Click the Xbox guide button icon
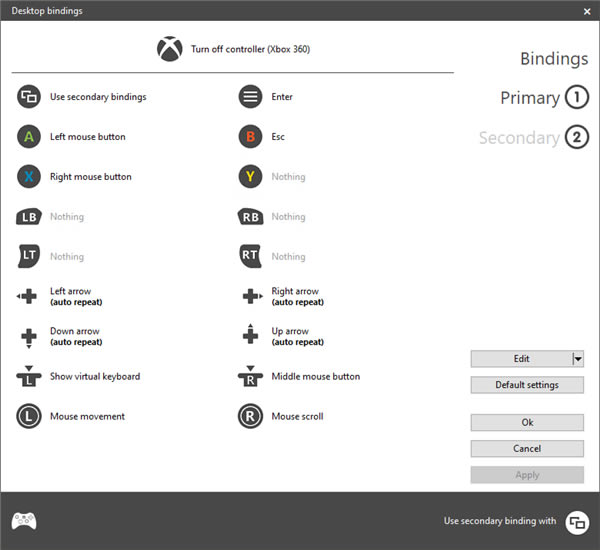Screen dimensions: 600x550 click(170, 49)
